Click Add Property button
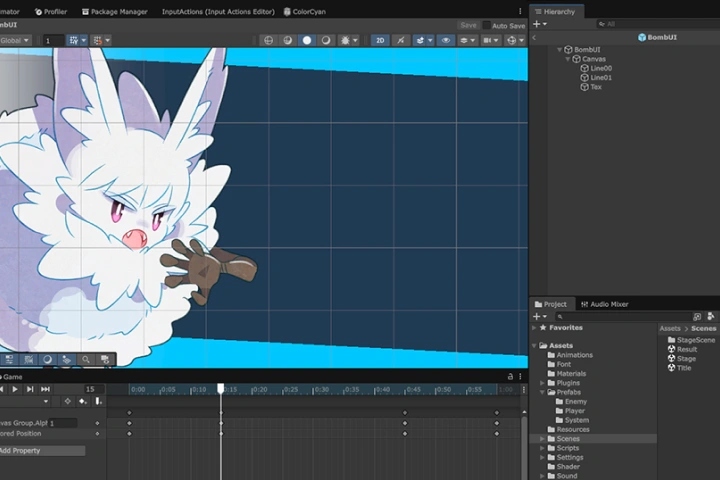 click(x=42, y=451)
